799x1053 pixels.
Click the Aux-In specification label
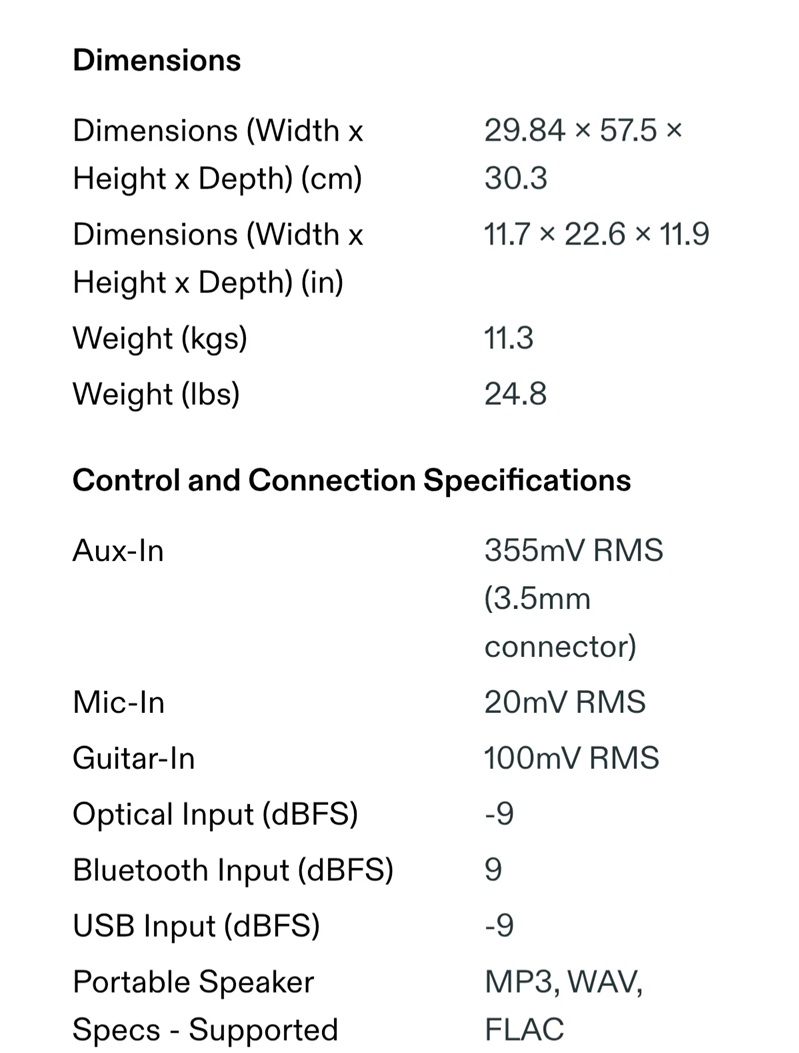[118, 551]
